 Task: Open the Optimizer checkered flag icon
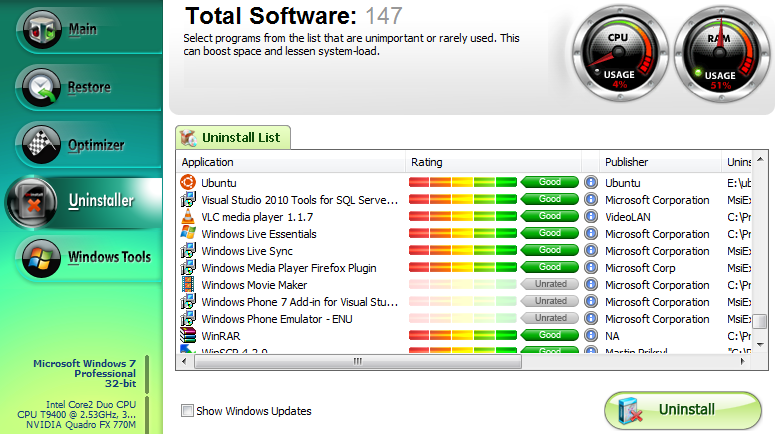tap(42, 145)
